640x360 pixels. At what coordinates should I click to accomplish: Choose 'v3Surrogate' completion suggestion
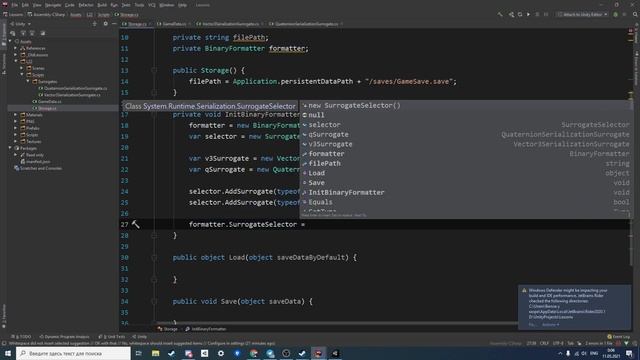click(x=465, y=144)
